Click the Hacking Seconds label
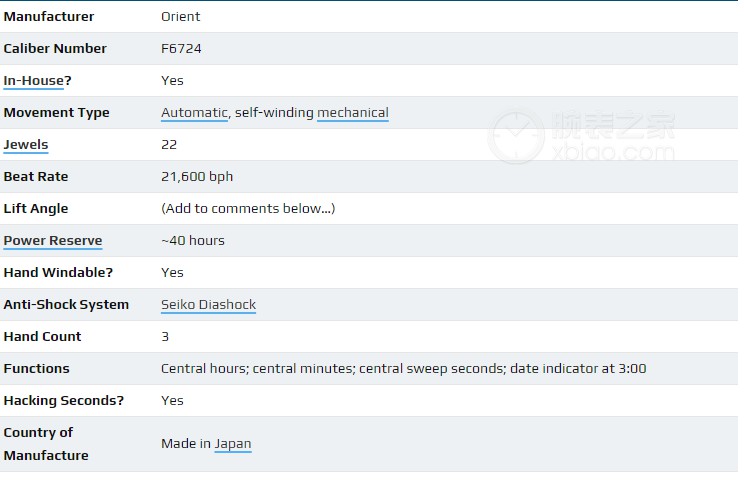The image size is (744, 481). (x=63, y=401)
